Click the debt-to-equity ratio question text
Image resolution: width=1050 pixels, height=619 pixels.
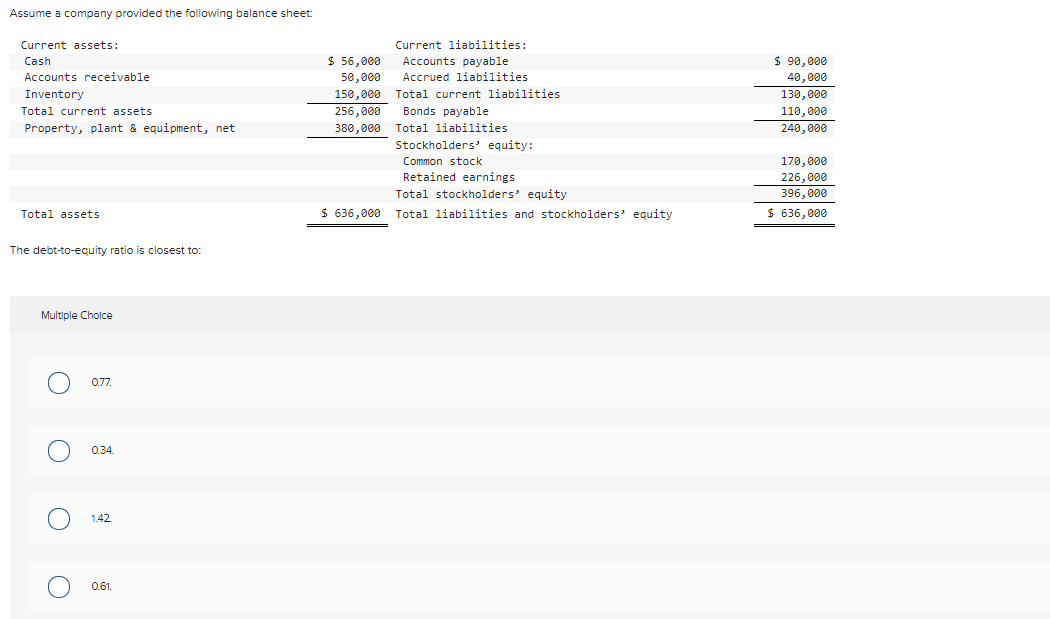coord(105,251)
